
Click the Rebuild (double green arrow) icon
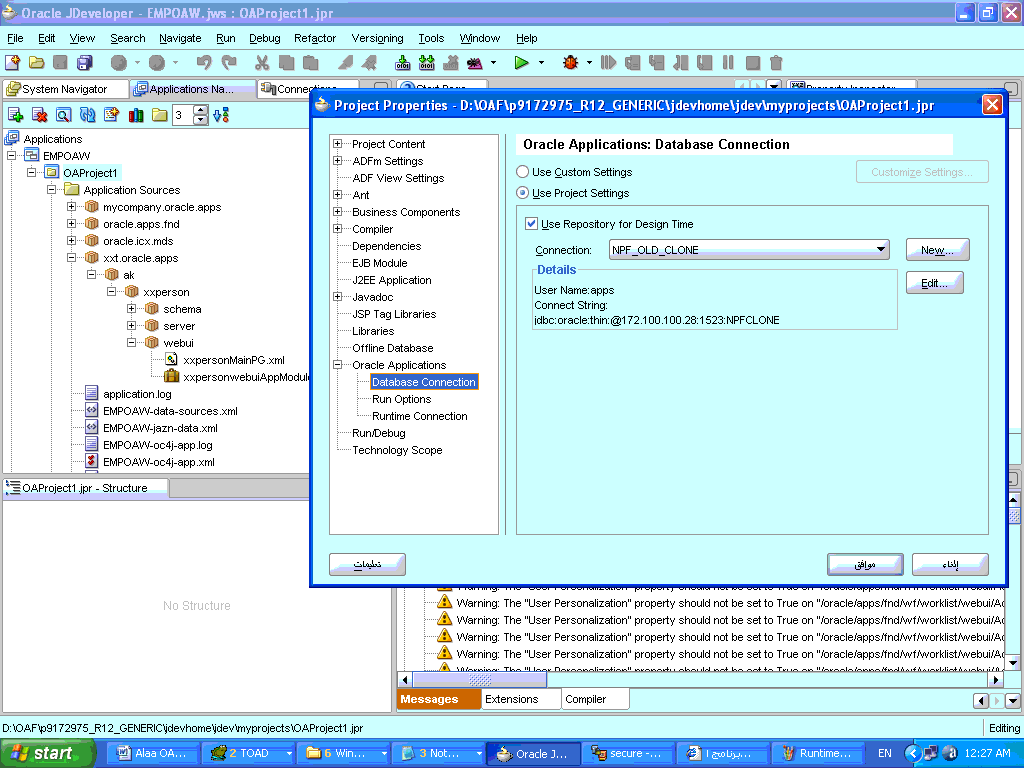click(426, 63)
